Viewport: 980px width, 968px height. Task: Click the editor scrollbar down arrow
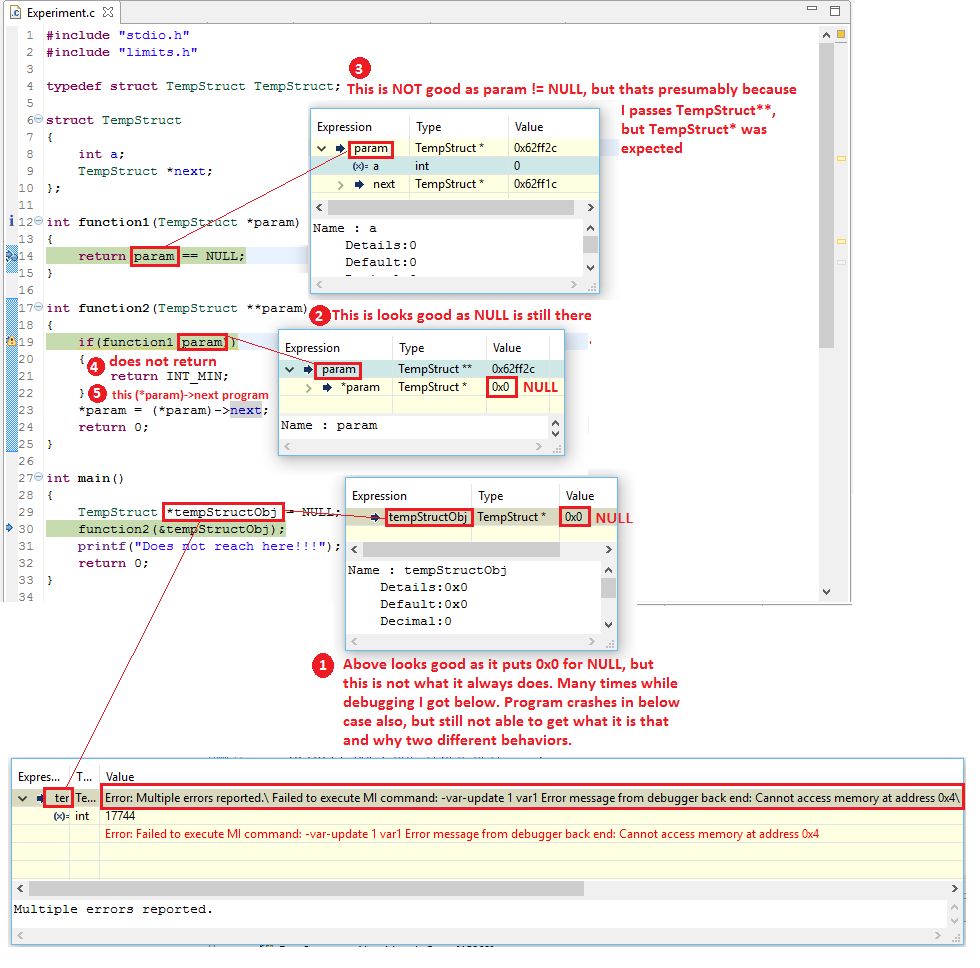826,591
